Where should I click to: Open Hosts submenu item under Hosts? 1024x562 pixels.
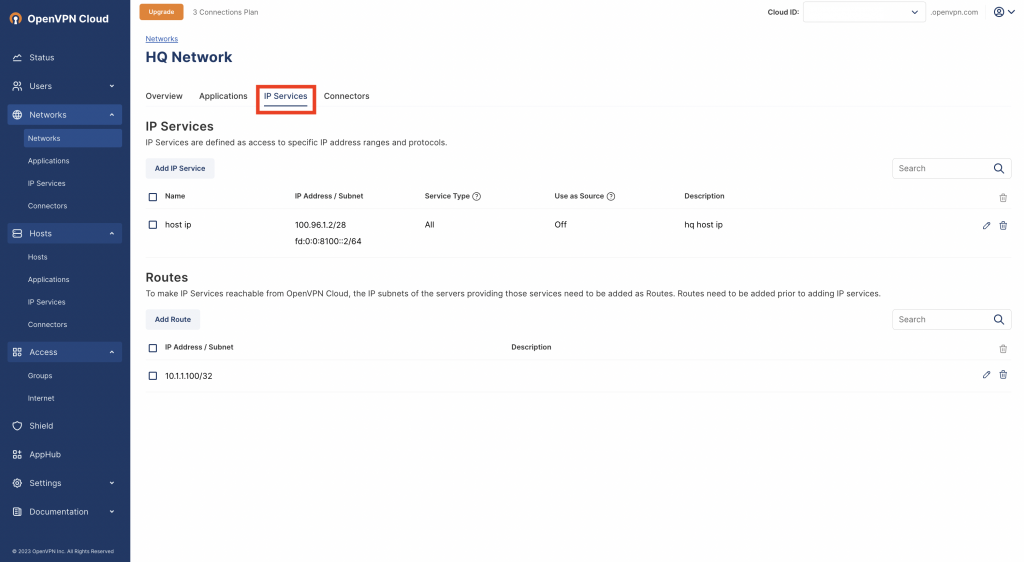coord(37,257)
